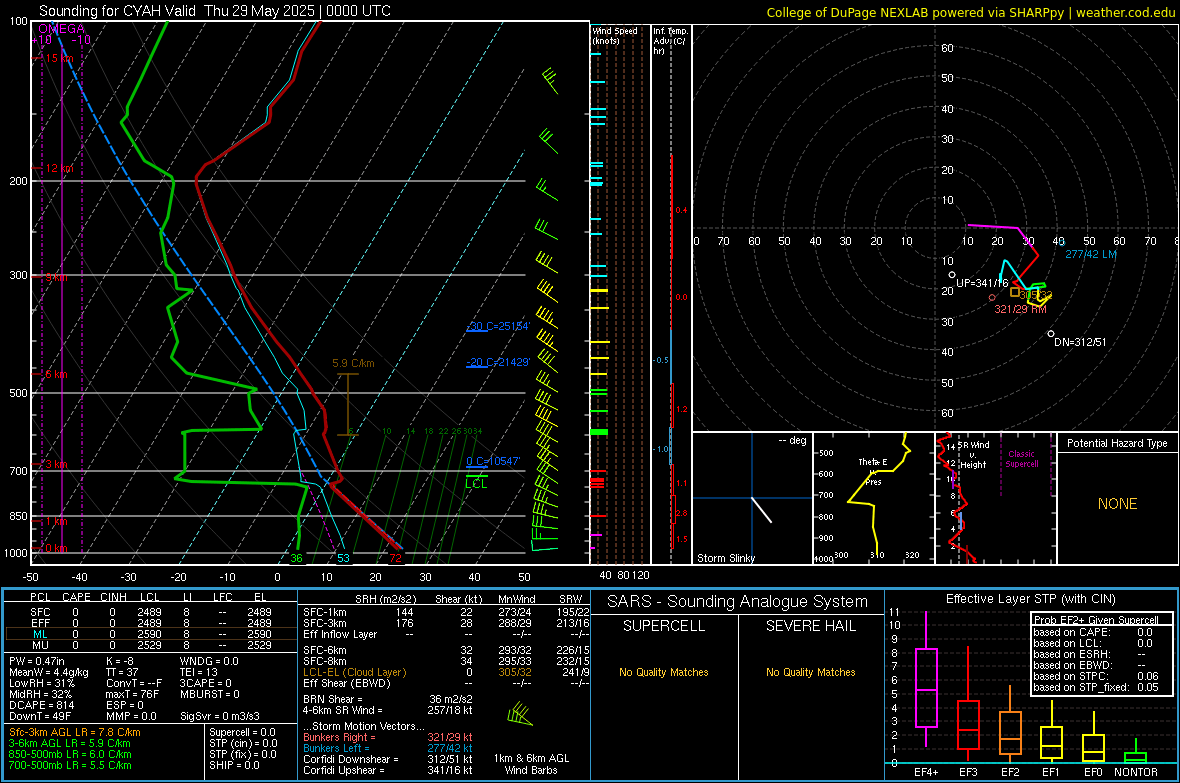
Task: Click the College of DuPage NEXLAB credit text
Action: click(x=970, y=12)
